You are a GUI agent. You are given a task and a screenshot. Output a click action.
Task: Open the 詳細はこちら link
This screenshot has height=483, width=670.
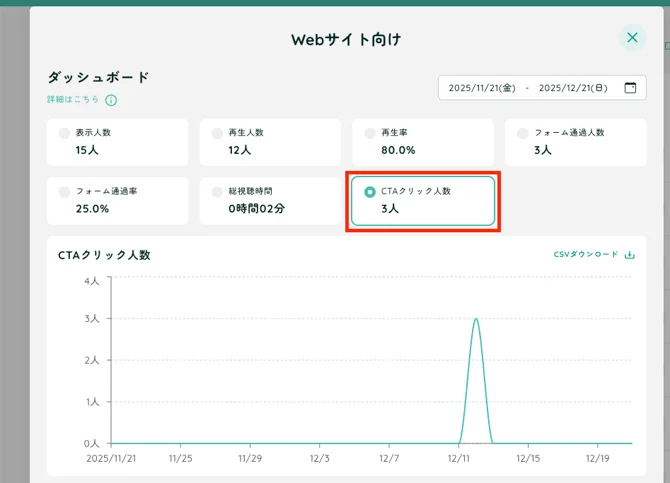pos(73,99)
